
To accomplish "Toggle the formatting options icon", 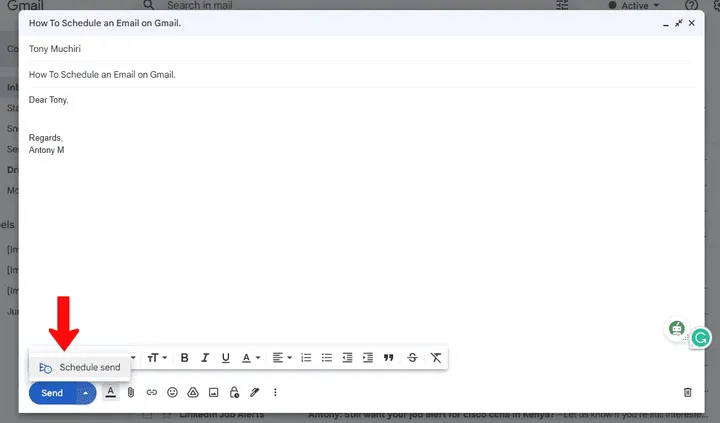I will 110,393.
